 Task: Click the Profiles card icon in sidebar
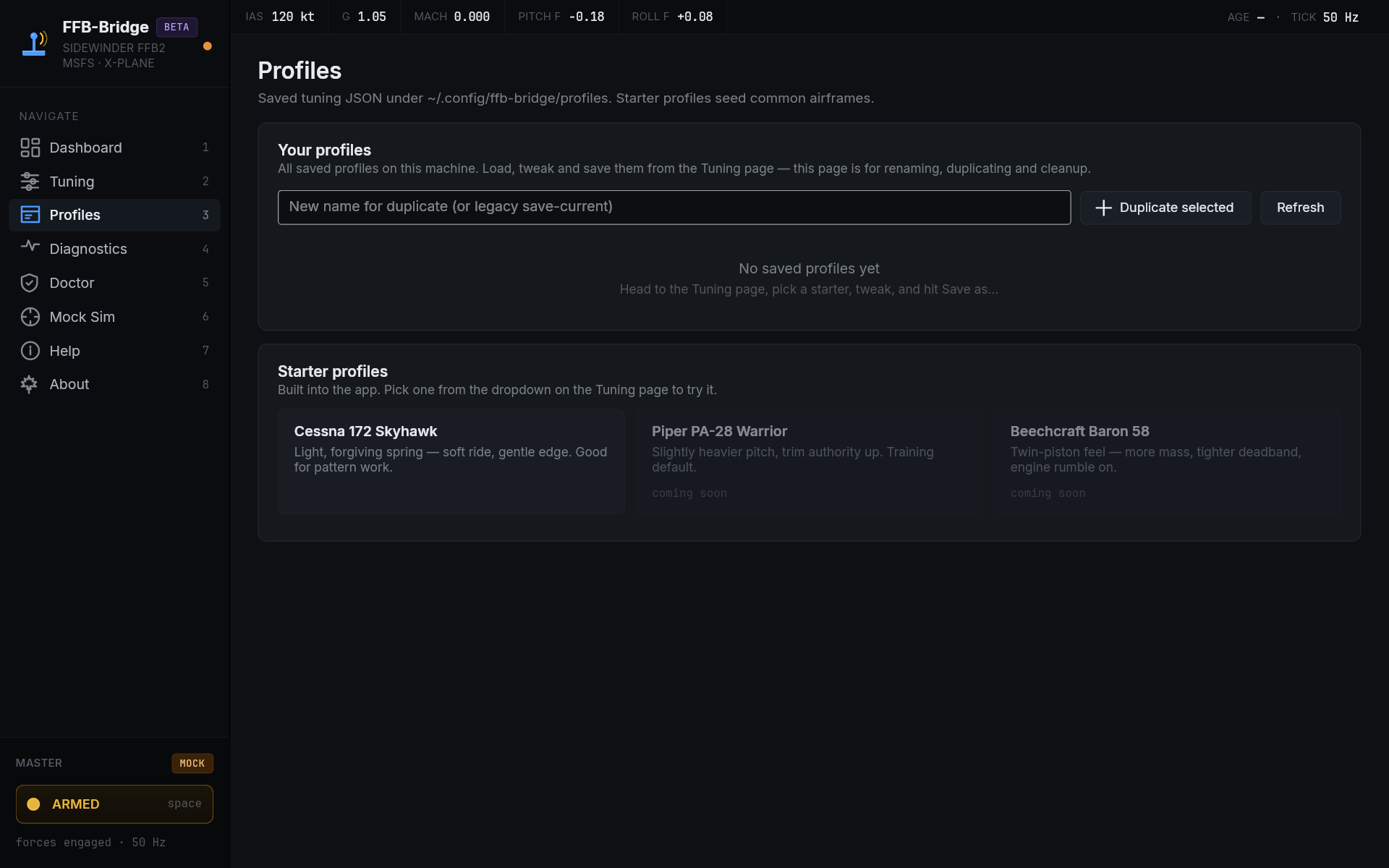click(30, 215)
